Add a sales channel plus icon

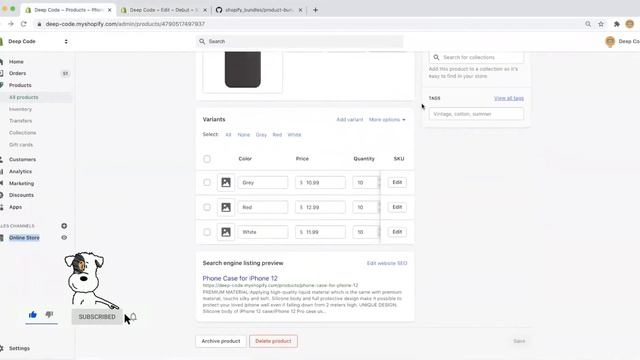point(64,226)
